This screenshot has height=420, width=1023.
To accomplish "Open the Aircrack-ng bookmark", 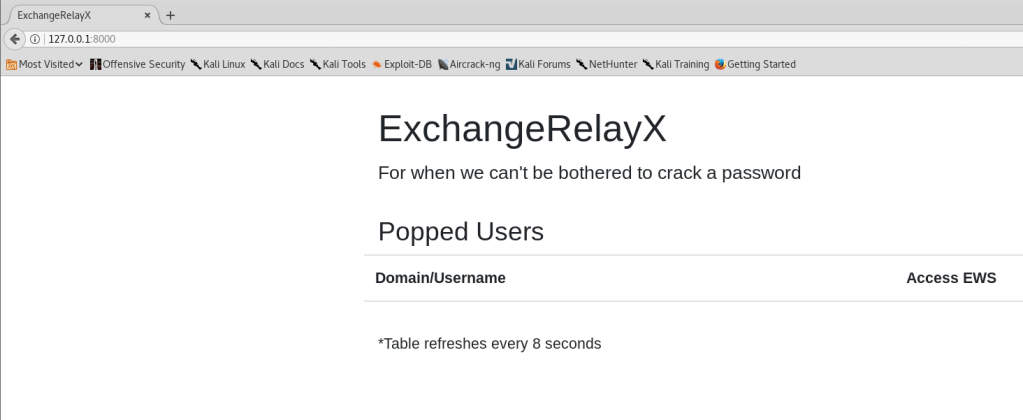I will [x=470, y=64].
